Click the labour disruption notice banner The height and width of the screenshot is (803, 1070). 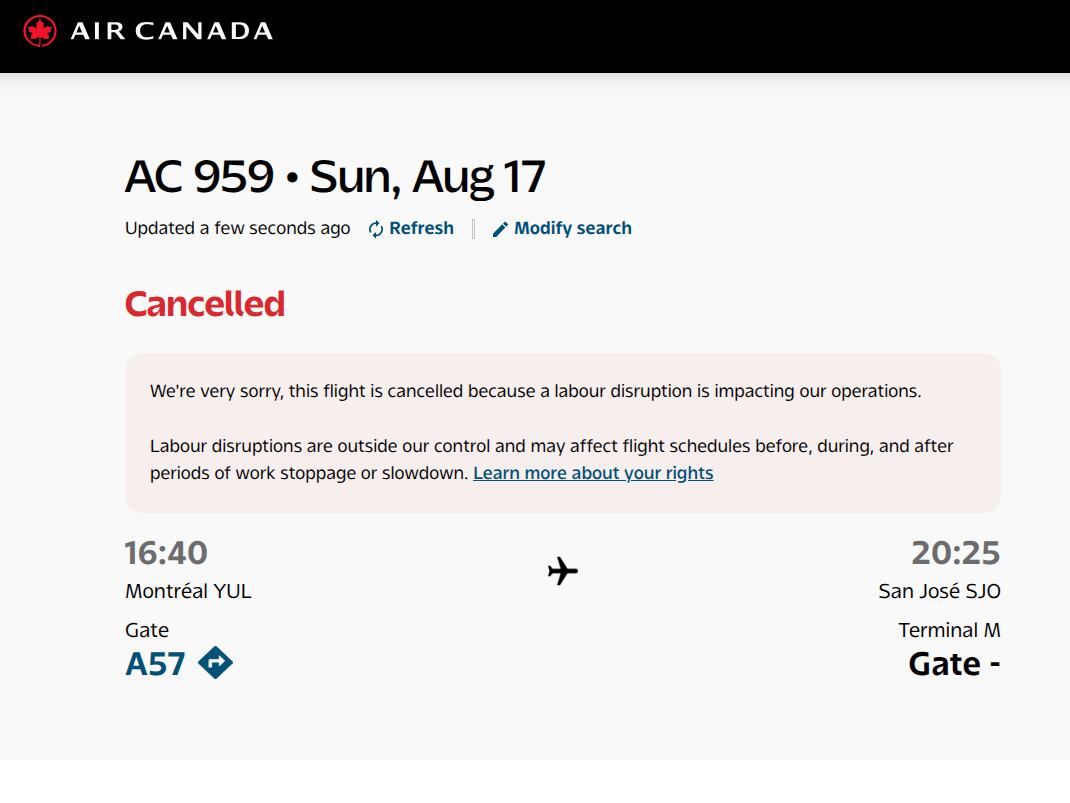pyautogui.click(x=561, y=430)
